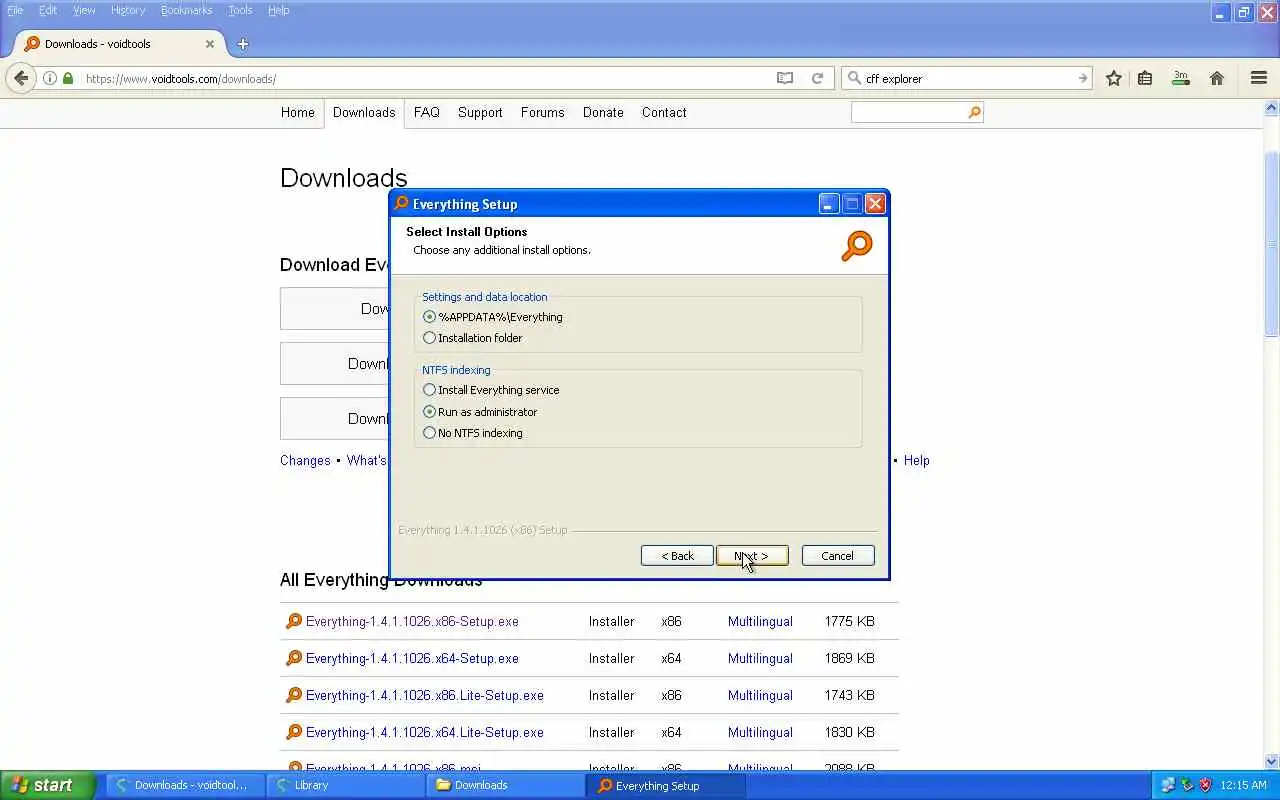This screenshot has width=1280, height=800.
Task: Switch to Downloads folder taskbar button
Action: pos(504,785)
